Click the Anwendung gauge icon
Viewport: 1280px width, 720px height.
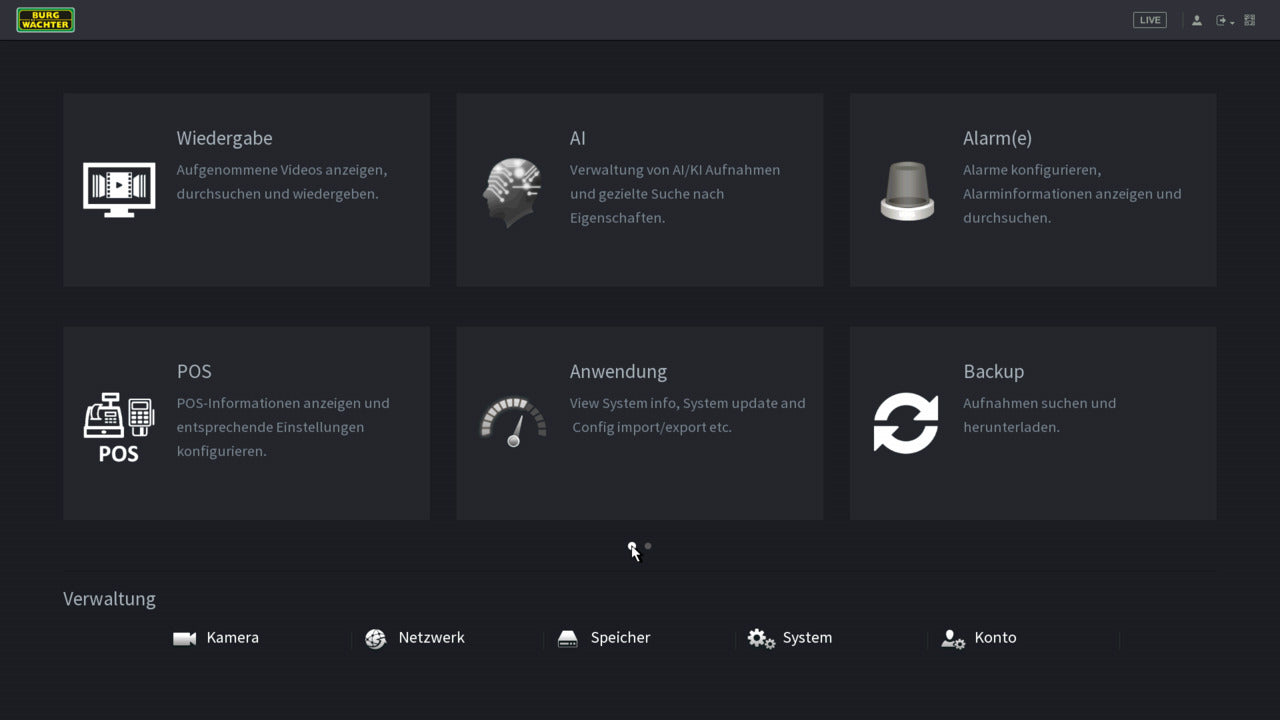pyautogui.click(x=512, y=422)
